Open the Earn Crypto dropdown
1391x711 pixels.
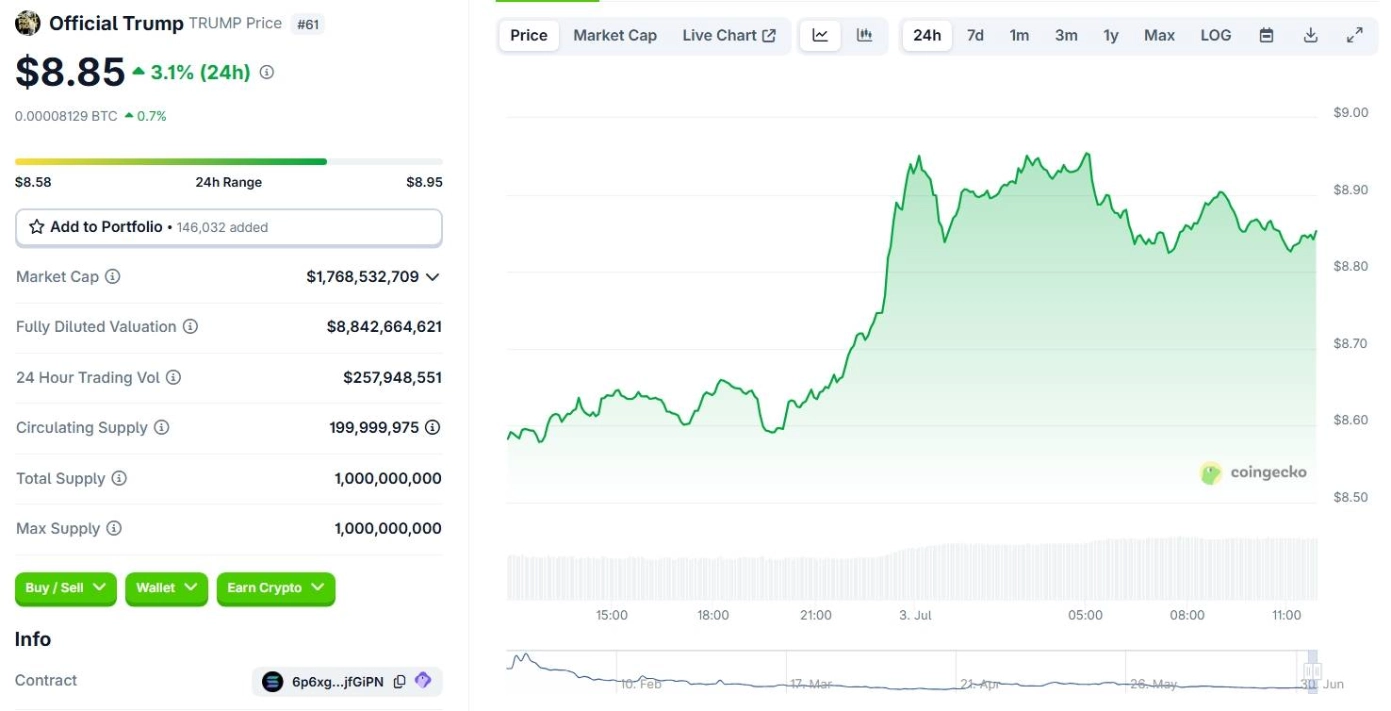click(x=276, y=588)
